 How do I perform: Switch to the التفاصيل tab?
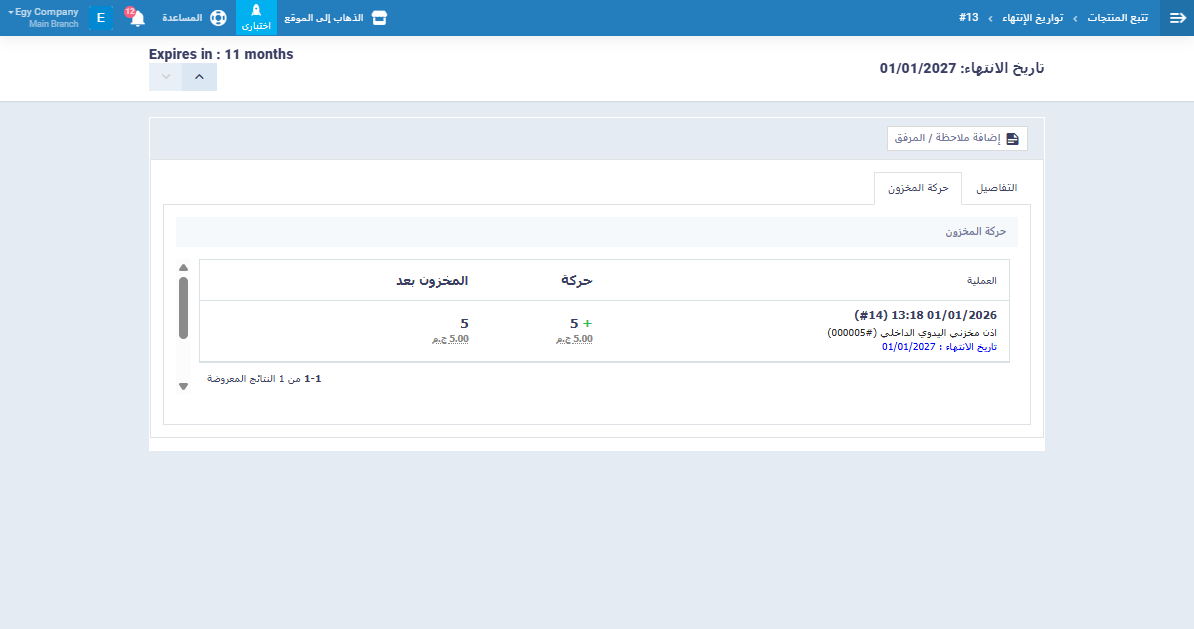996,188
